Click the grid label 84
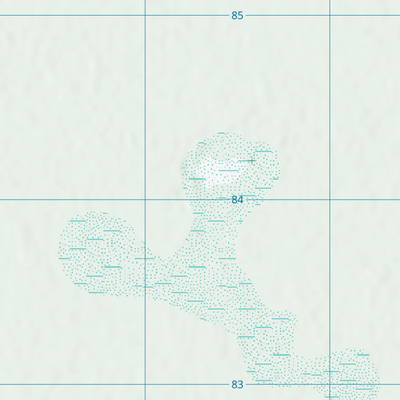This screenshot has height=400, width=400. (x=237, y=200)
